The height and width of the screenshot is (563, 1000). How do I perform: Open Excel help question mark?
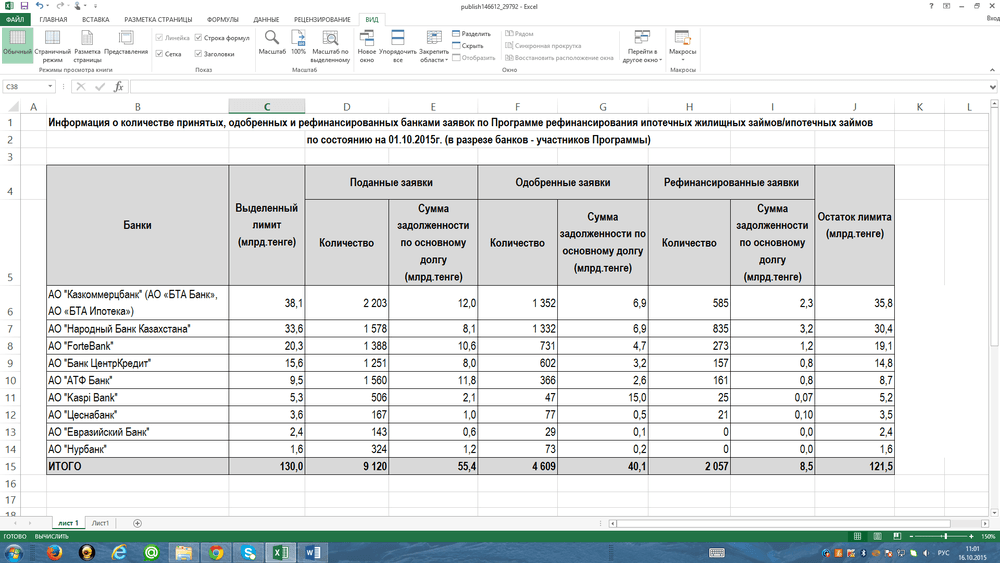(x=931, y=6)
